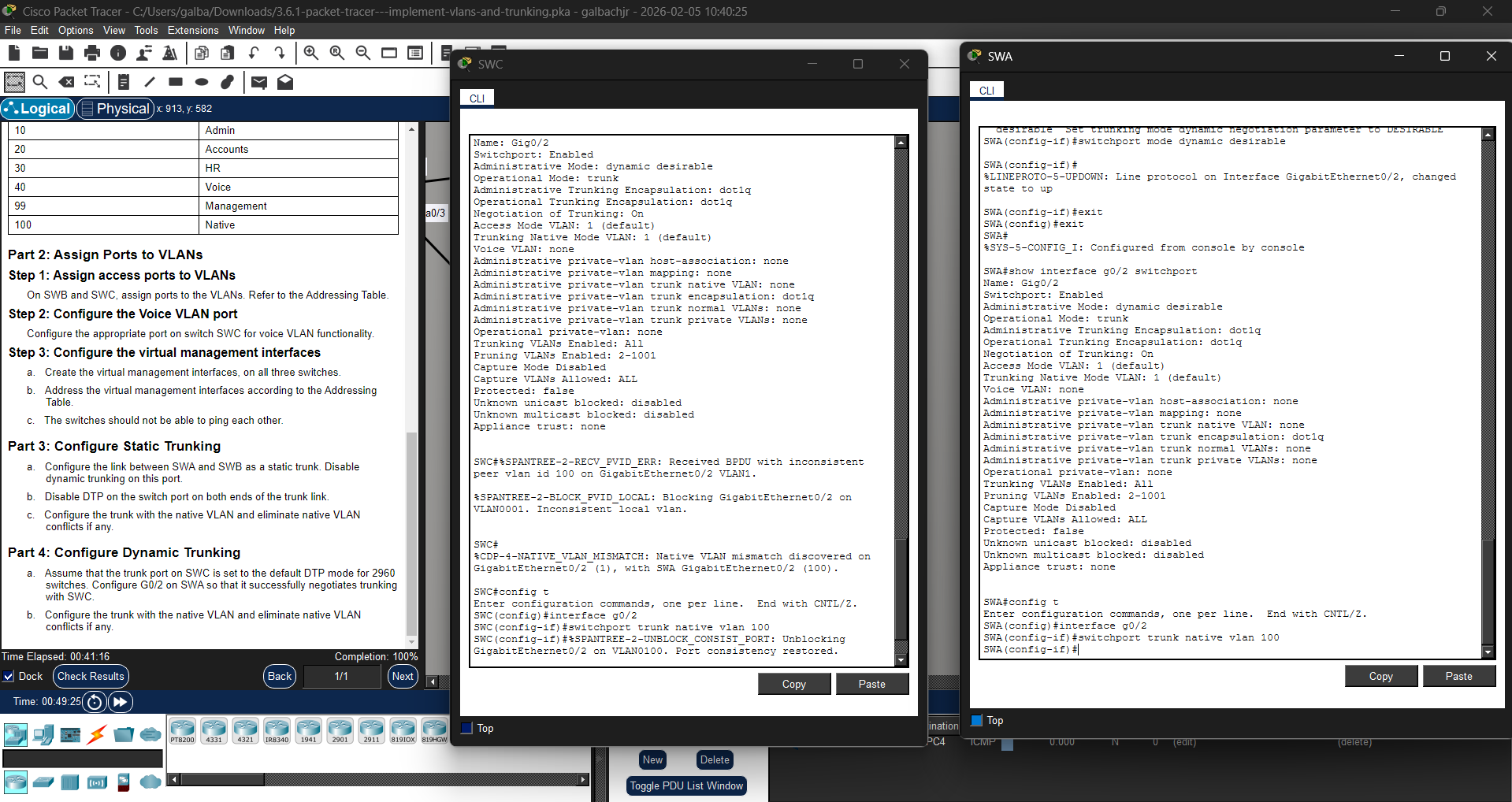Zoom out of the workspace
Image resolution: width=1512 pixels, height=802 pixels.
tap(363, 53)
